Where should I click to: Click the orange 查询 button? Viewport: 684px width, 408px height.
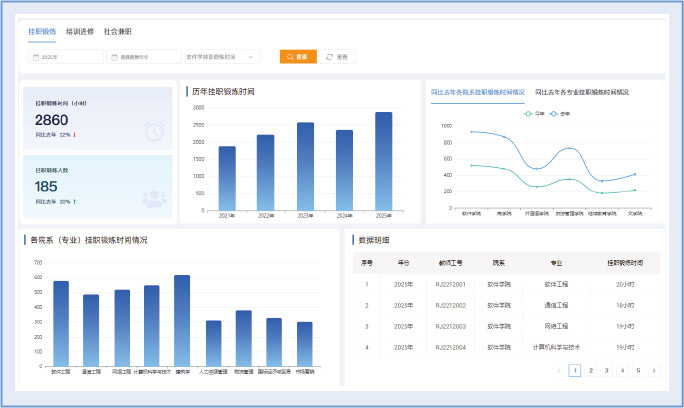[298, 57]
